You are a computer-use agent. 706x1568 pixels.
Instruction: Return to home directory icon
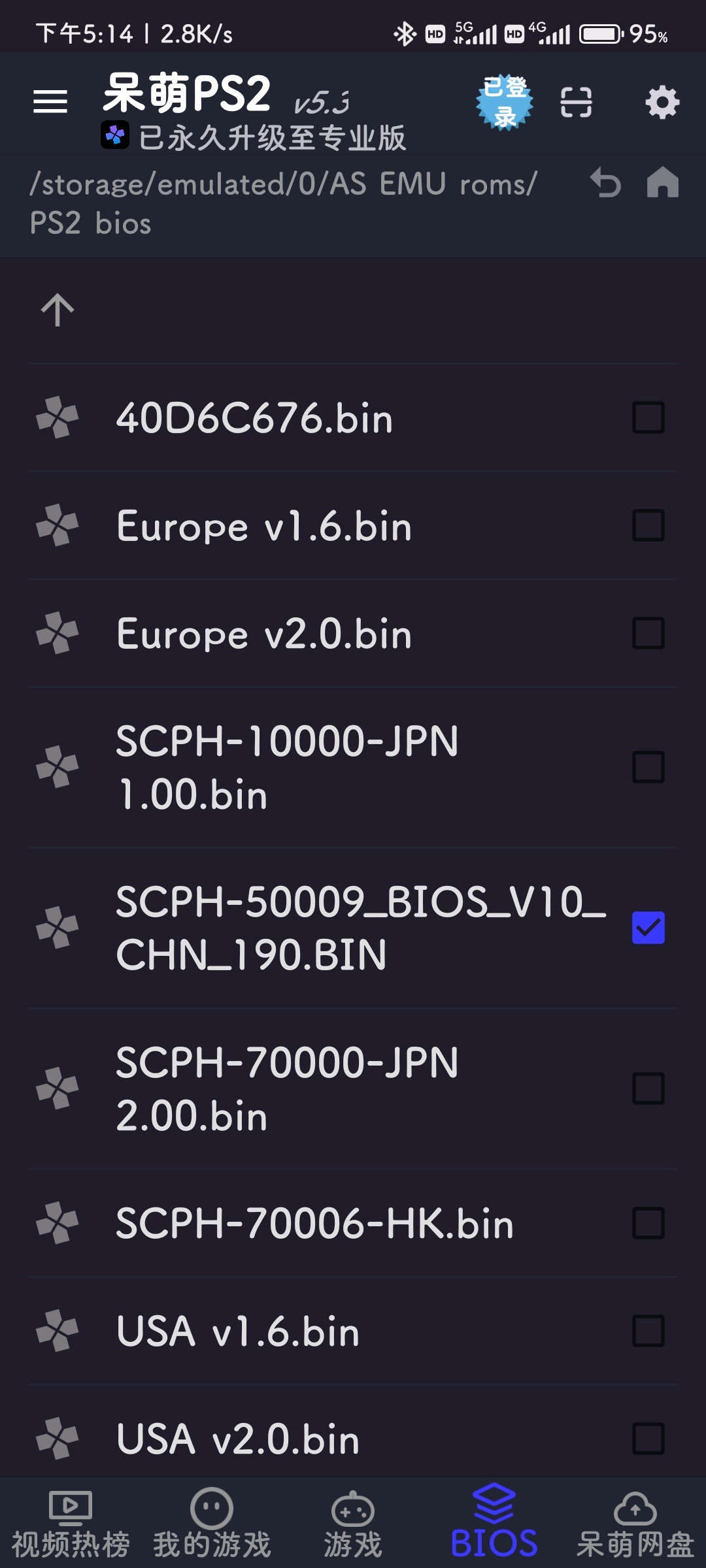point(662,182)
